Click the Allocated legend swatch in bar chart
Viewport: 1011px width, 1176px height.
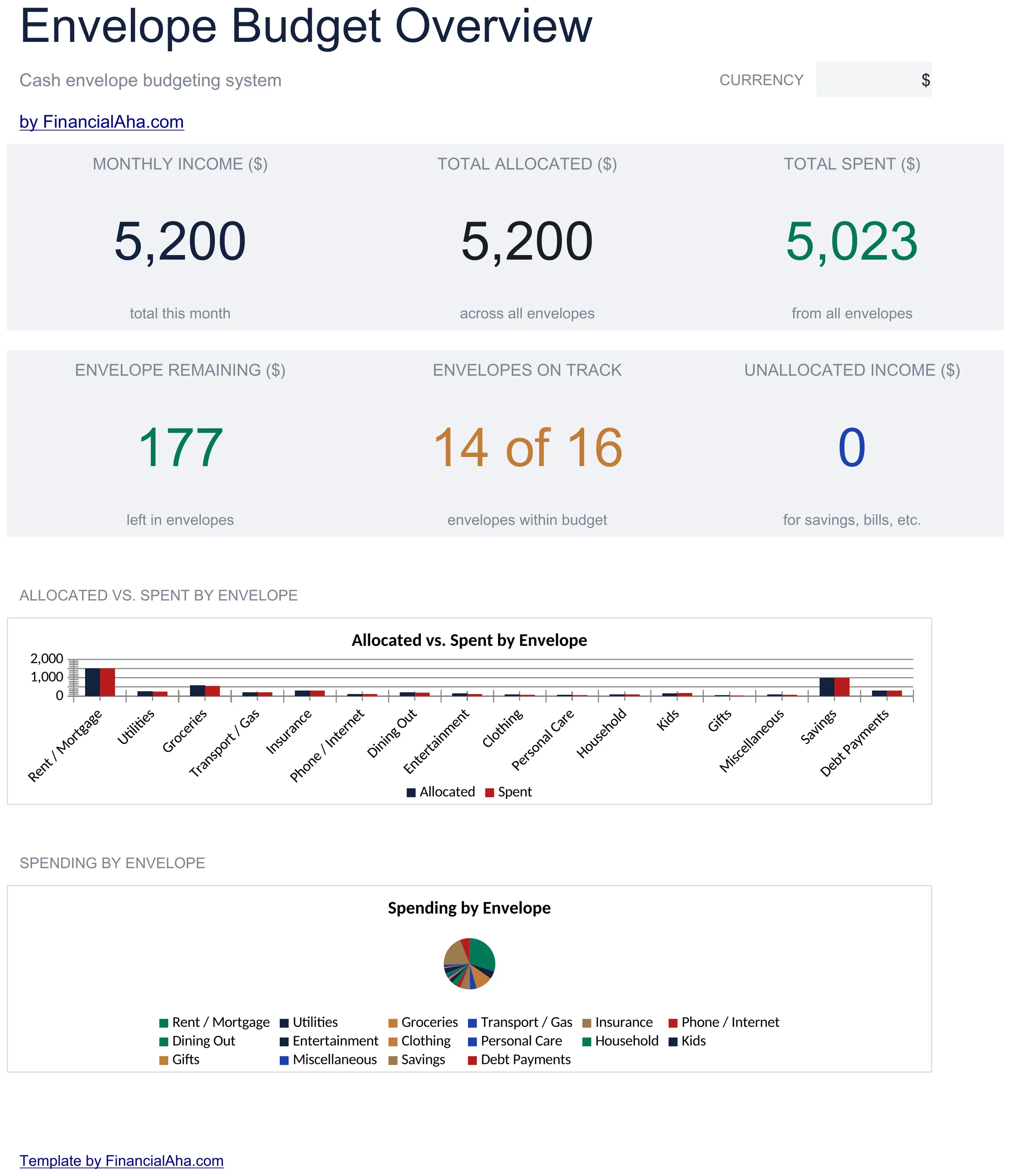(x=411, y=792)
